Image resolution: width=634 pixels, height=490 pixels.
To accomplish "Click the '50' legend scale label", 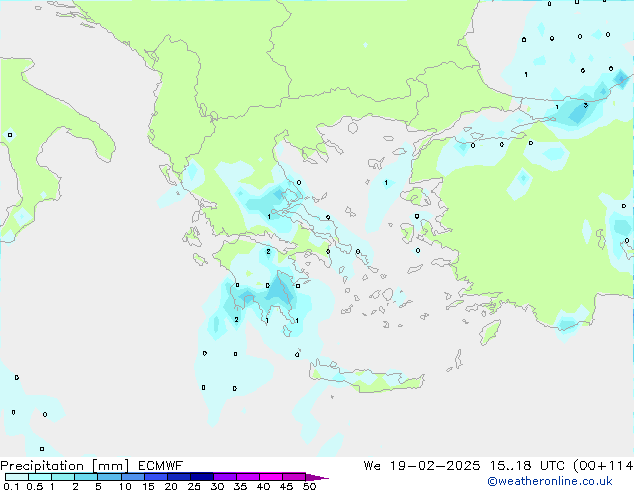I will 309,486.
